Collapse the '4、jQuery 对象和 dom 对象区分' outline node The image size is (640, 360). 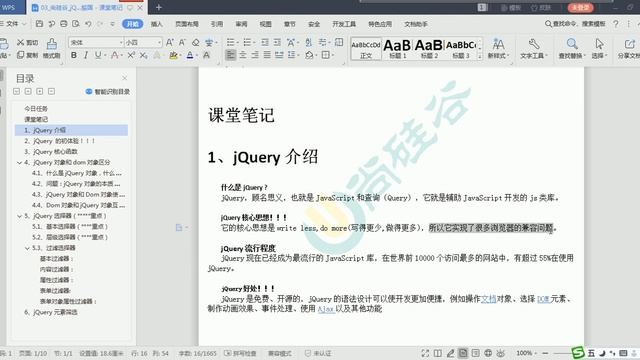click(19, 162)
